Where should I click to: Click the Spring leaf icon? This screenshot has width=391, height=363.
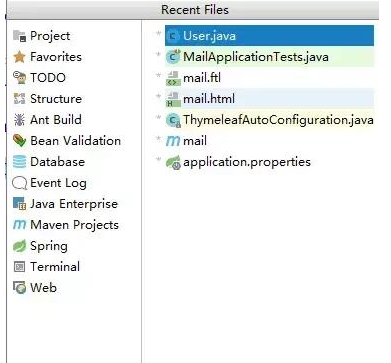tap(19, 246)
